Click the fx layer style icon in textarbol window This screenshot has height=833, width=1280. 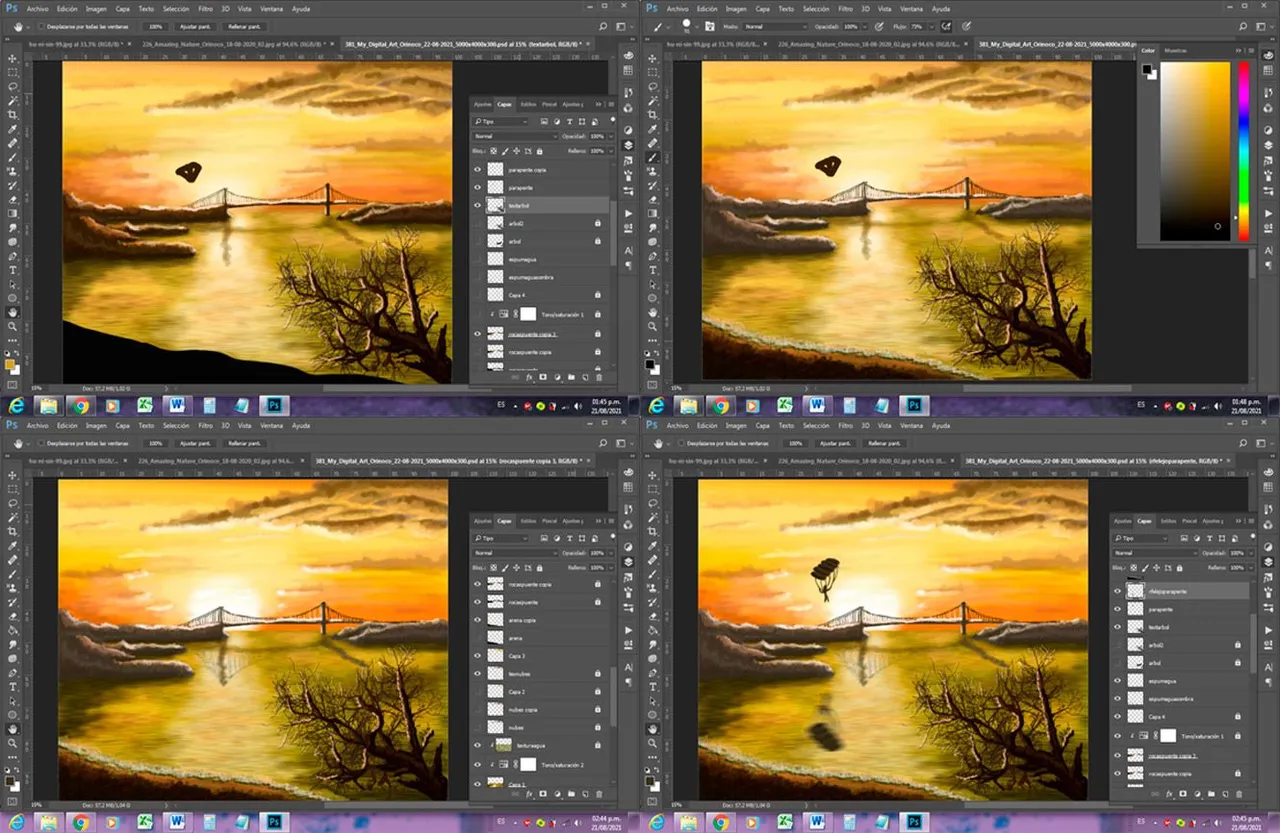click(529, 377)
